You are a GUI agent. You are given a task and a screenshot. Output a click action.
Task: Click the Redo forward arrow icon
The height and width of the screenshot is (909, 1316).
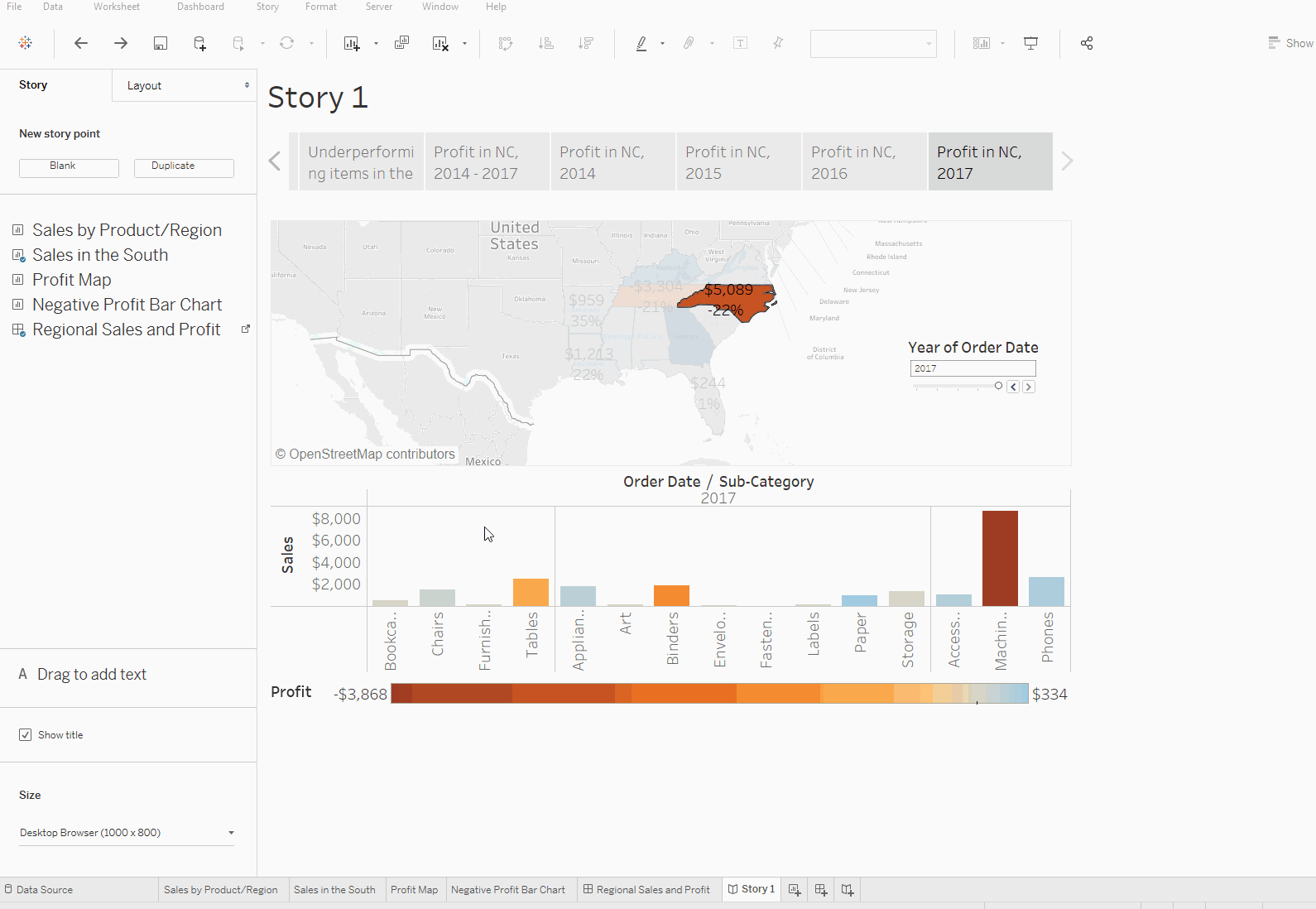(121, 43)
